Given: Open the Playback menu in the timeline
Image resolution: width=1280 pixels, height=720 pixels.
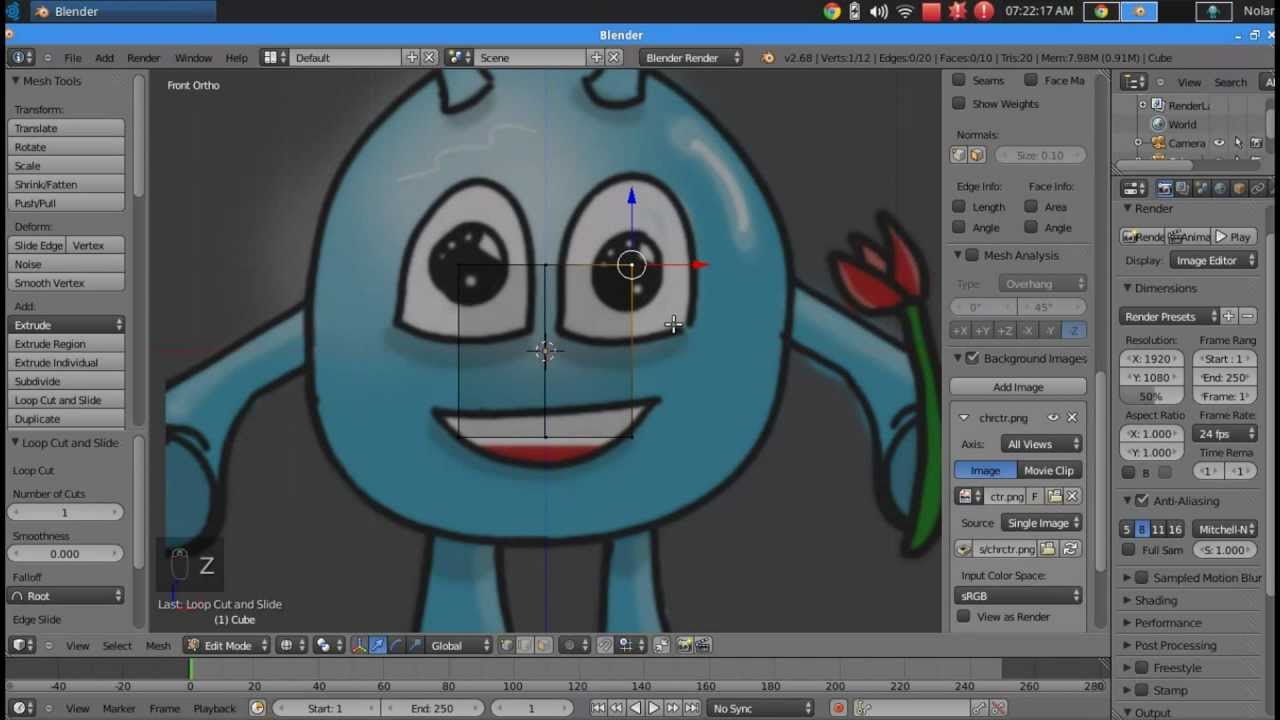Looking at the screenshot, I should [214, 708].
